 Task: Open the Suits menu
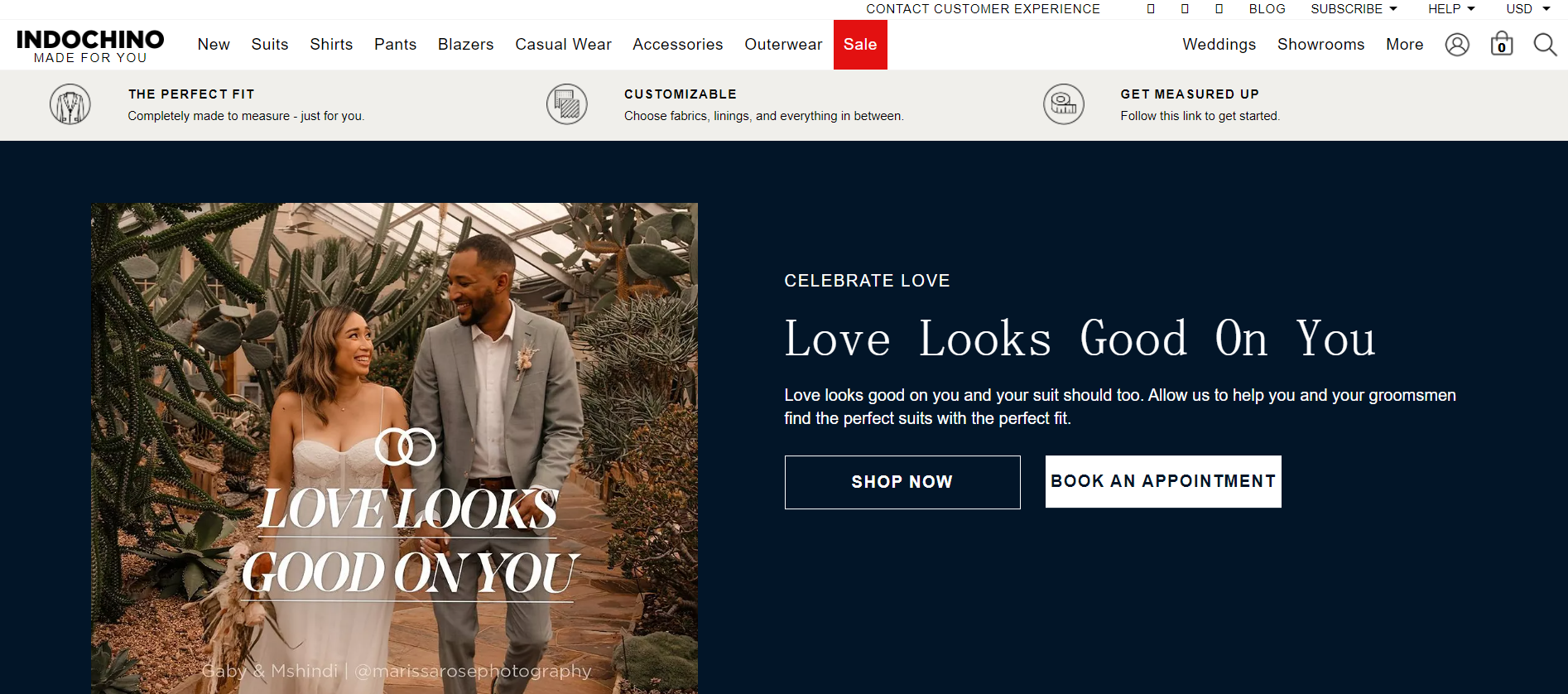270,45
